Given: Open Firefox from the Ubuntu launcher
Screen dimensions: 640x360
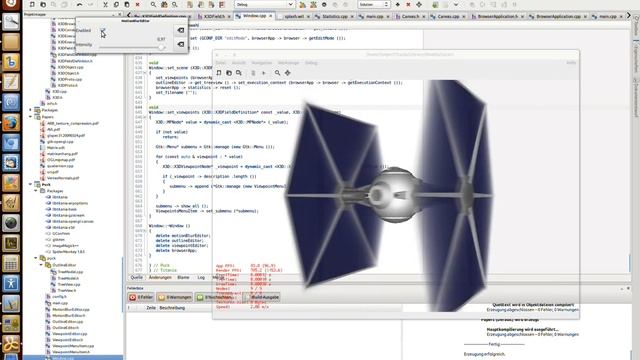Looking at the screenshot, I should pos(11,122).
